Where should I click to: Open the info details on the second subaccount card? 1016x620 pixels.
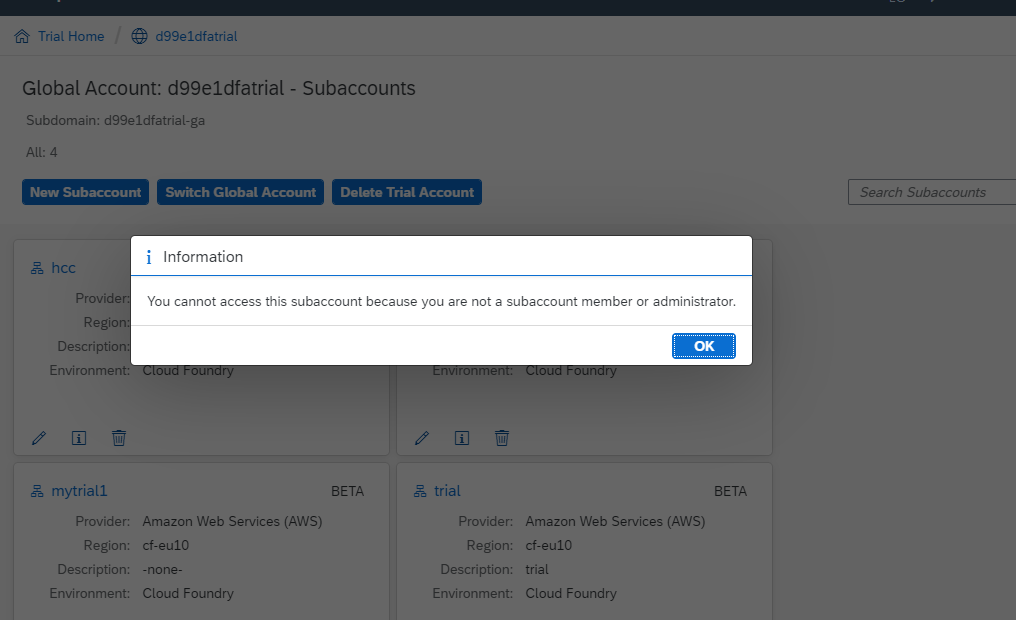coord(462,437)
